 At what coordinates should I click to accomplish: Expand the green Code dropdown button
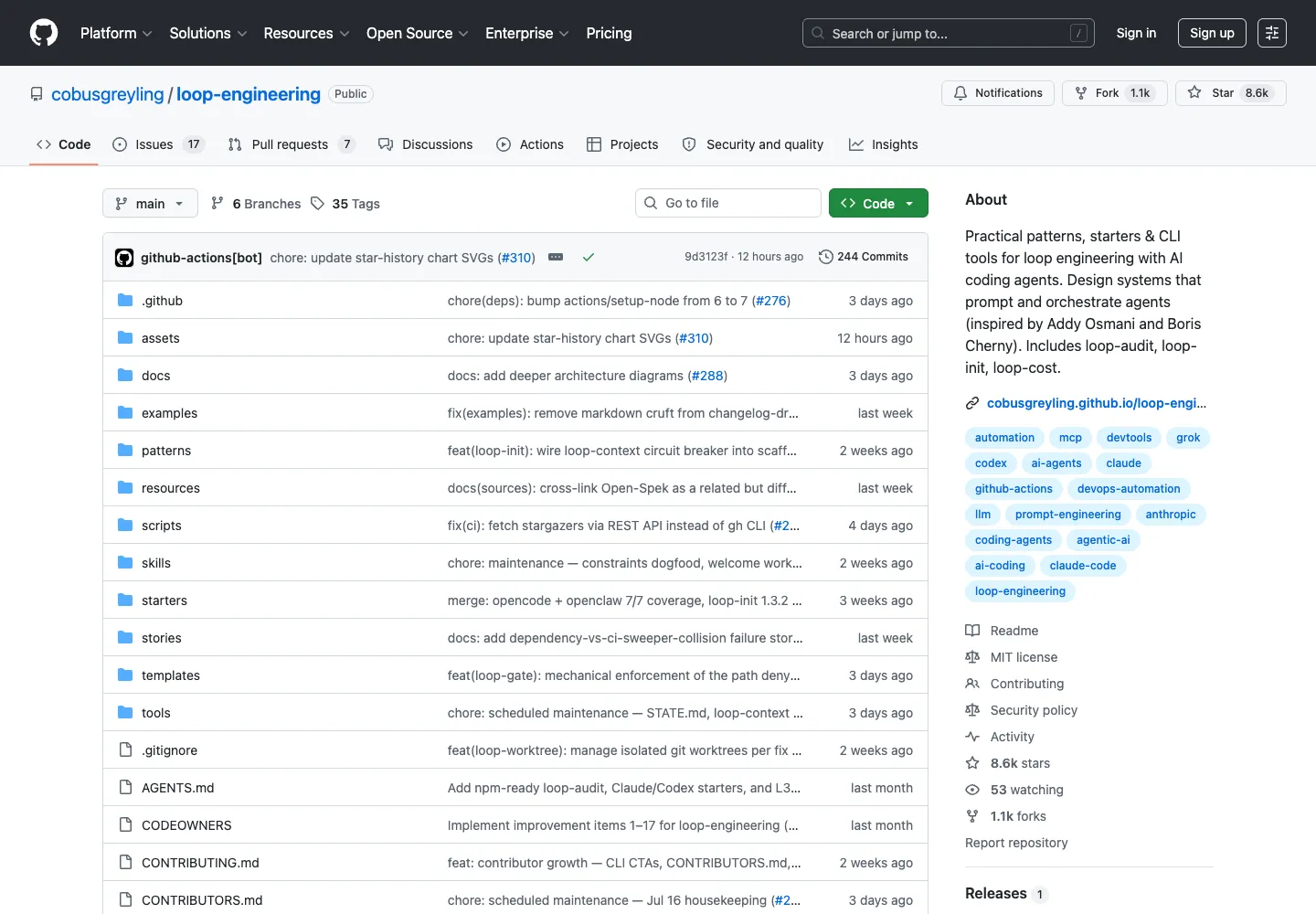pos(878,203)
